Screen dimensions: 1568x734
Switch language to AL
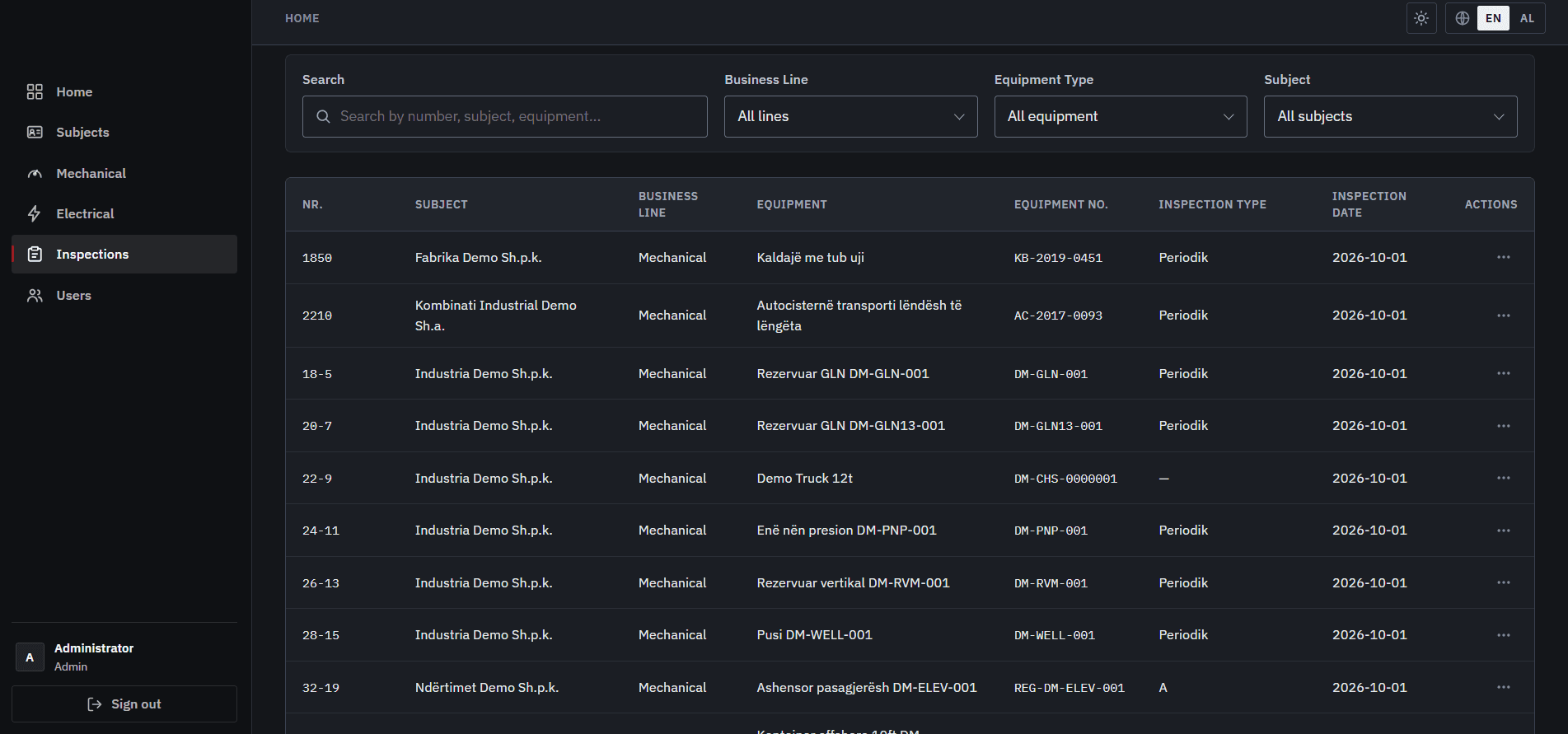point(1527,18)
